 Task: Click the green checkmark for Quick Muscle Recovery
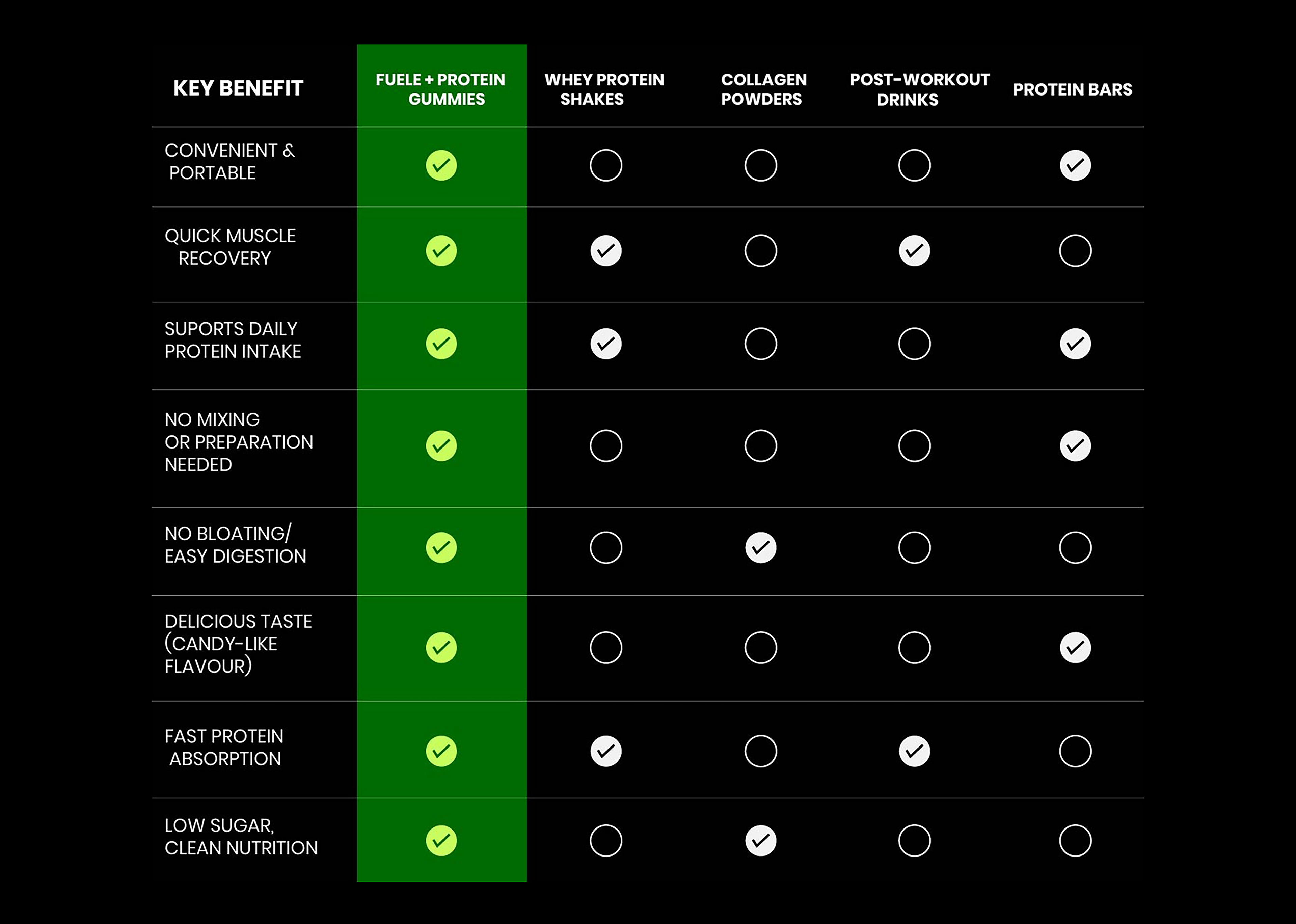click(x=441, y=251)
